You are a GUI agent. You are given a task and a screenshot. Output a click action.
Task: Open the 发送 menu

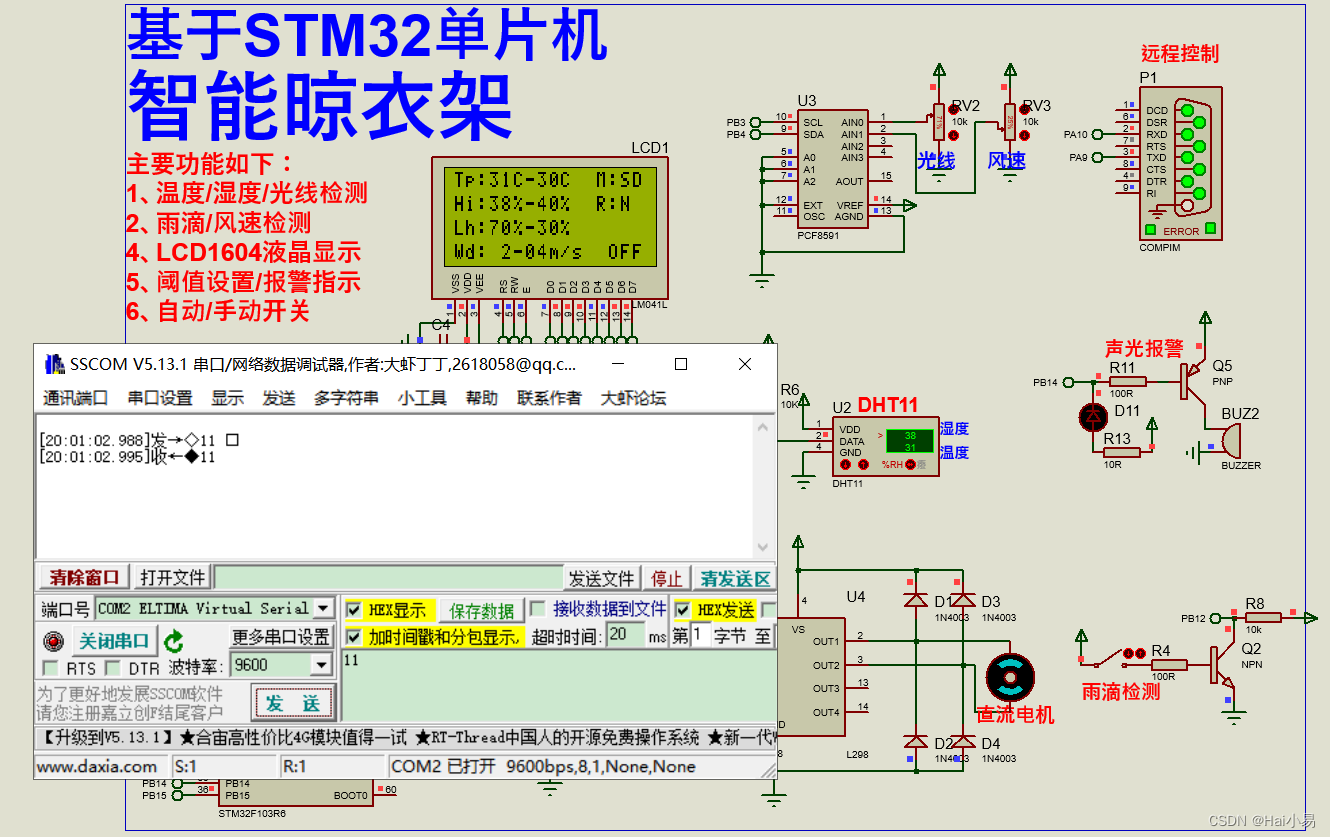[x=279, y=398]
